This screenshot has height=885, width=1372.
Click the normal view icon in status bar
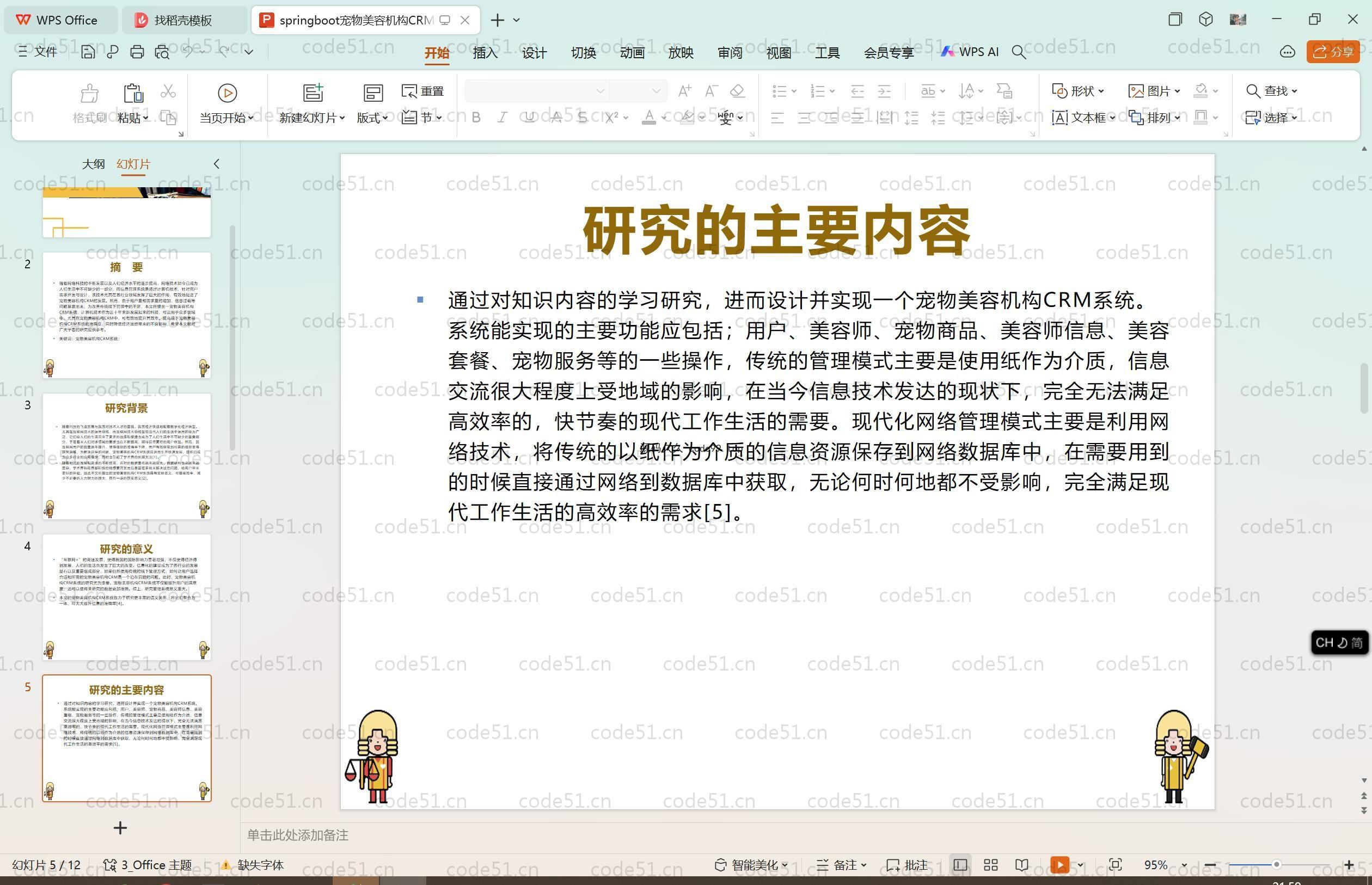pyautogui.click(x=960, y=865)
